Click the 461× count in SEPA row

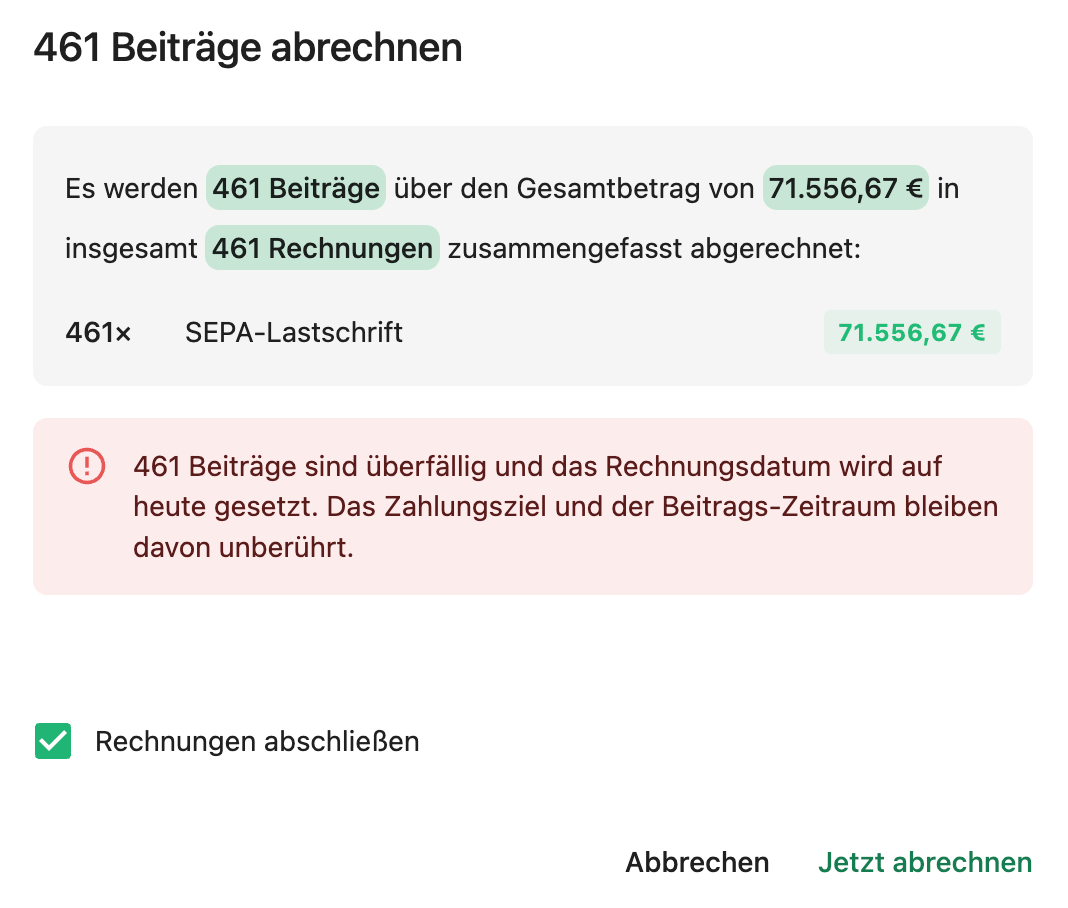pos(98,332)
